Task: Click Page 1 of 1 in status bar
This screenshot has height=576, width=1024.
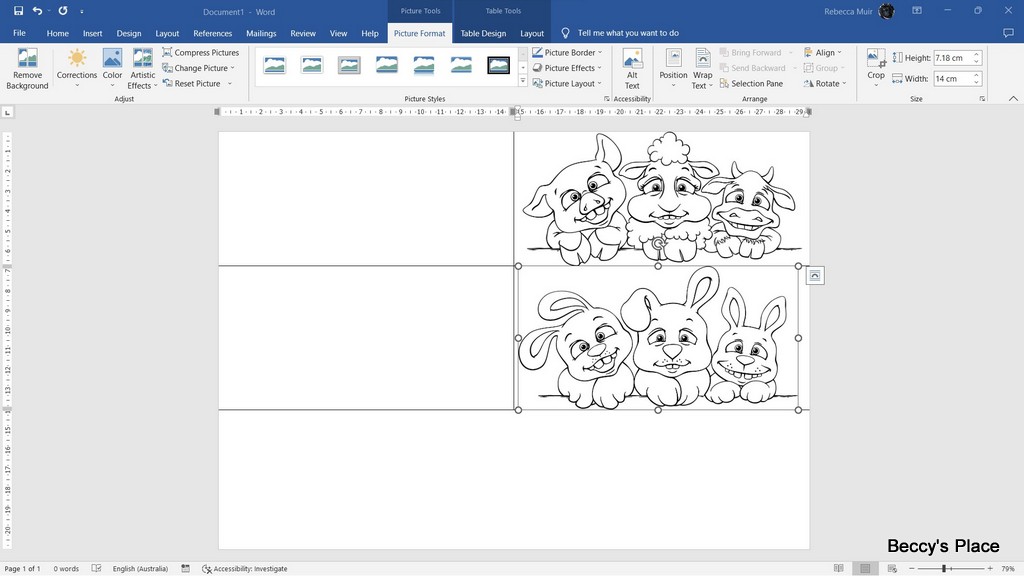Action: (22, 569)
